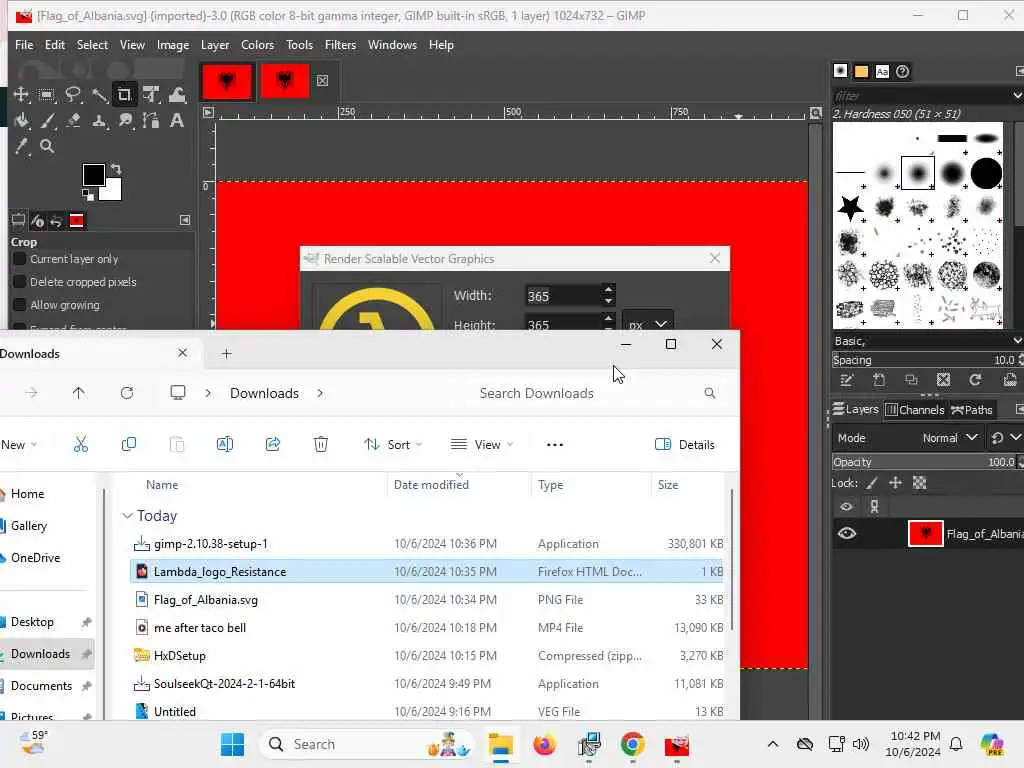Add a new Explorer tab with plus
The height and width of the screenshot is (768, 1024).
pos(227,353)
